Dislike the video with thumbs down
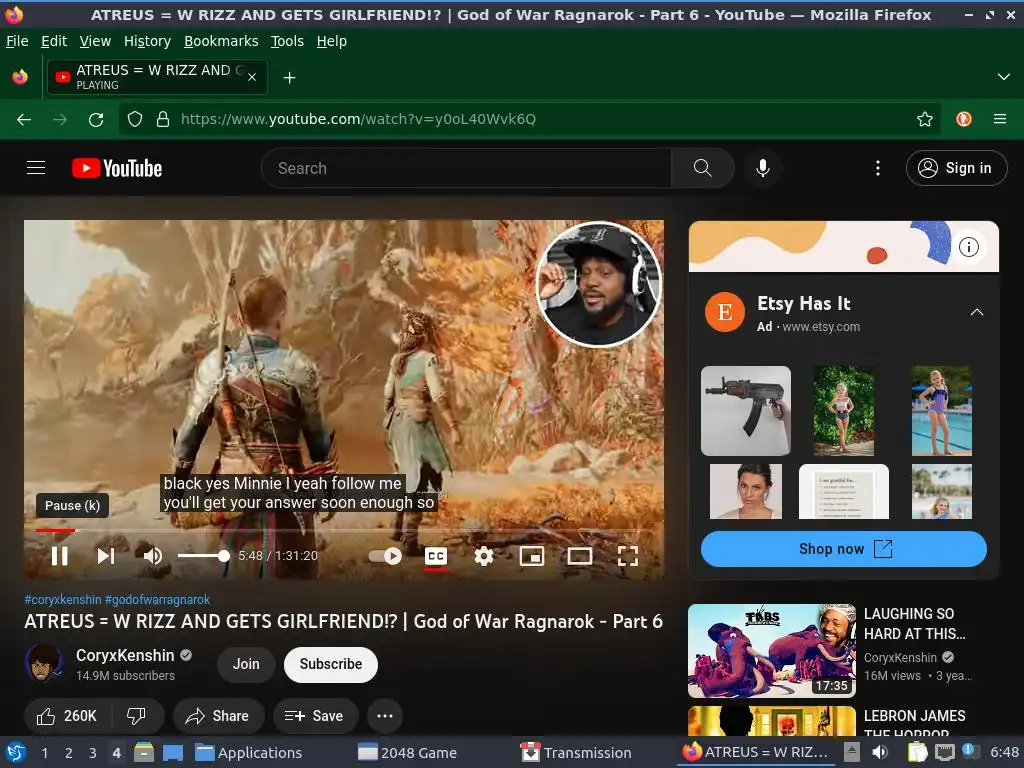 (136, 716)
